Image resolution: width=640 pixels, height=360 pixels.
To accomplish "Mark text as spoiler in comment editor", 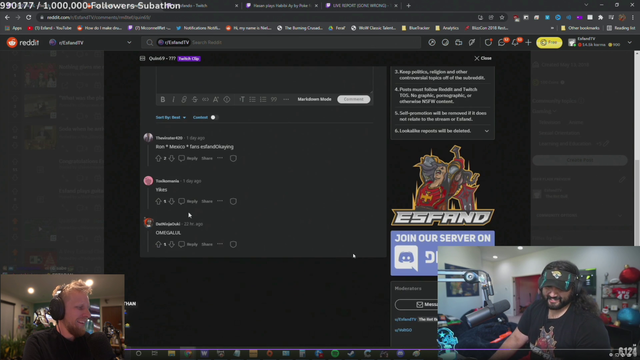I will 227,99.
